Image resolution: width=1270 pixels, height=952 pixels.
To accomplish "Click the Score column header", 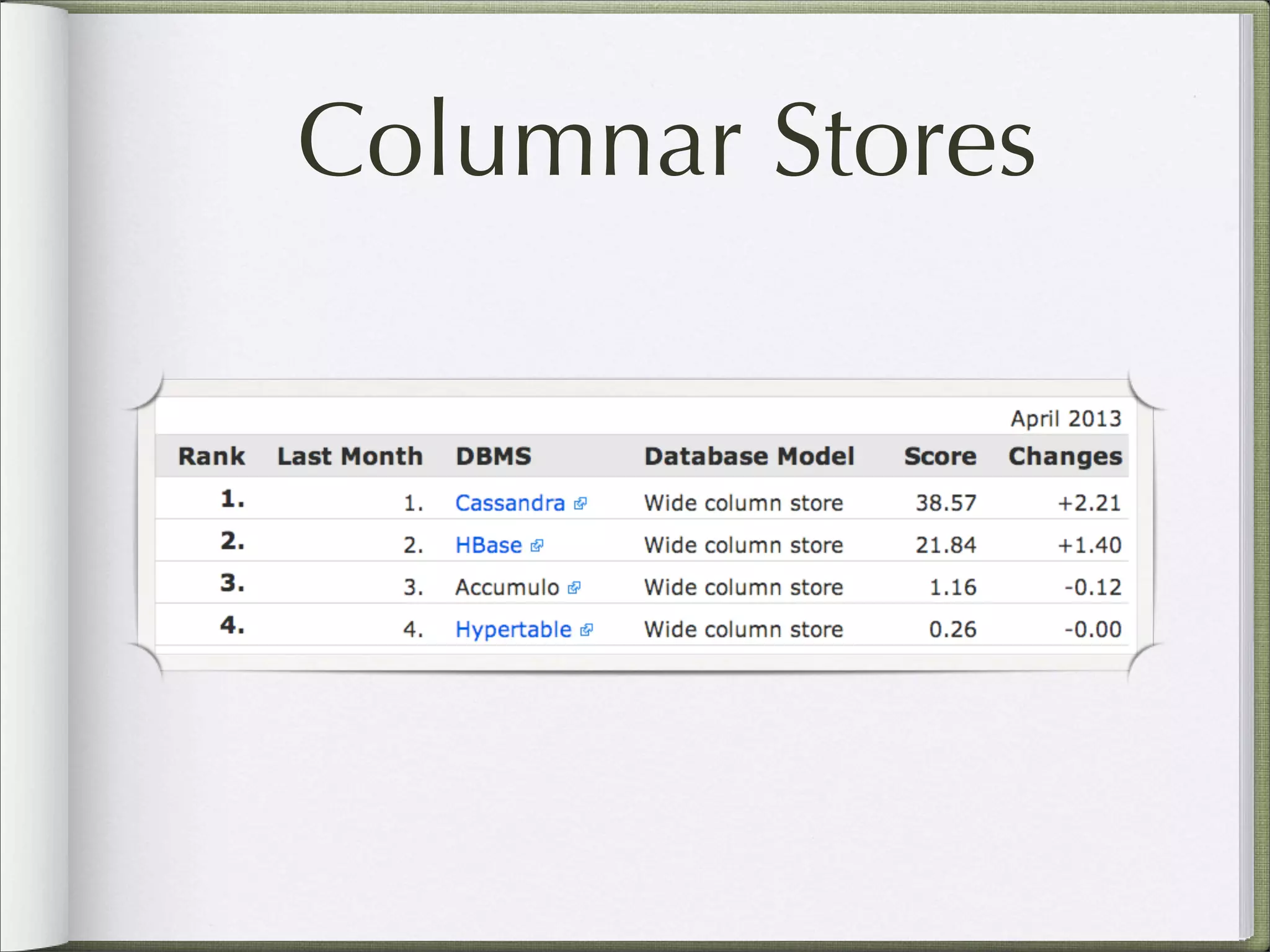I will pos(940,456).
